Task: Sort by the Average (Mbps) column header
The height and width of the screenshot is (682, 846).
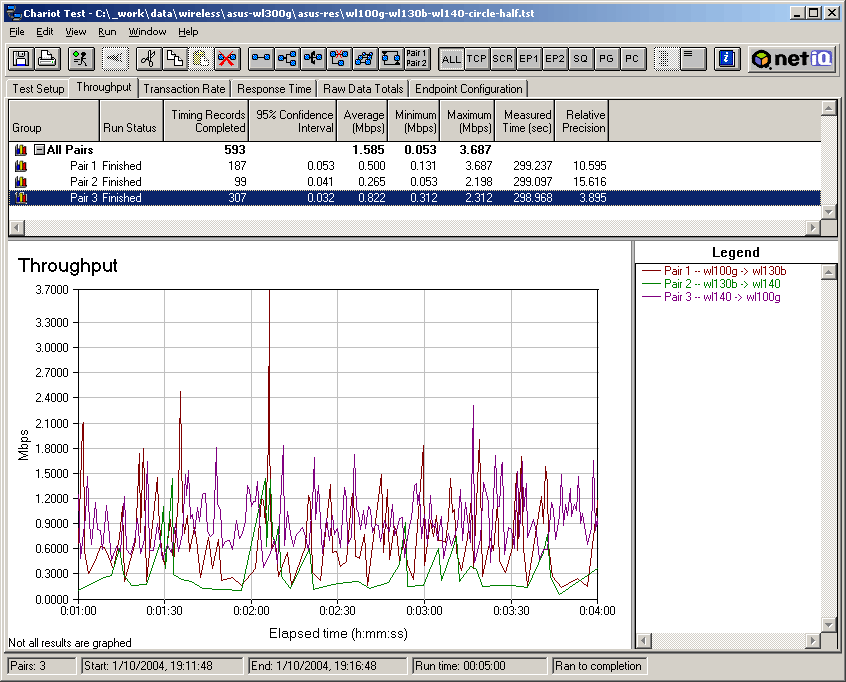Action: coord(363,122)
